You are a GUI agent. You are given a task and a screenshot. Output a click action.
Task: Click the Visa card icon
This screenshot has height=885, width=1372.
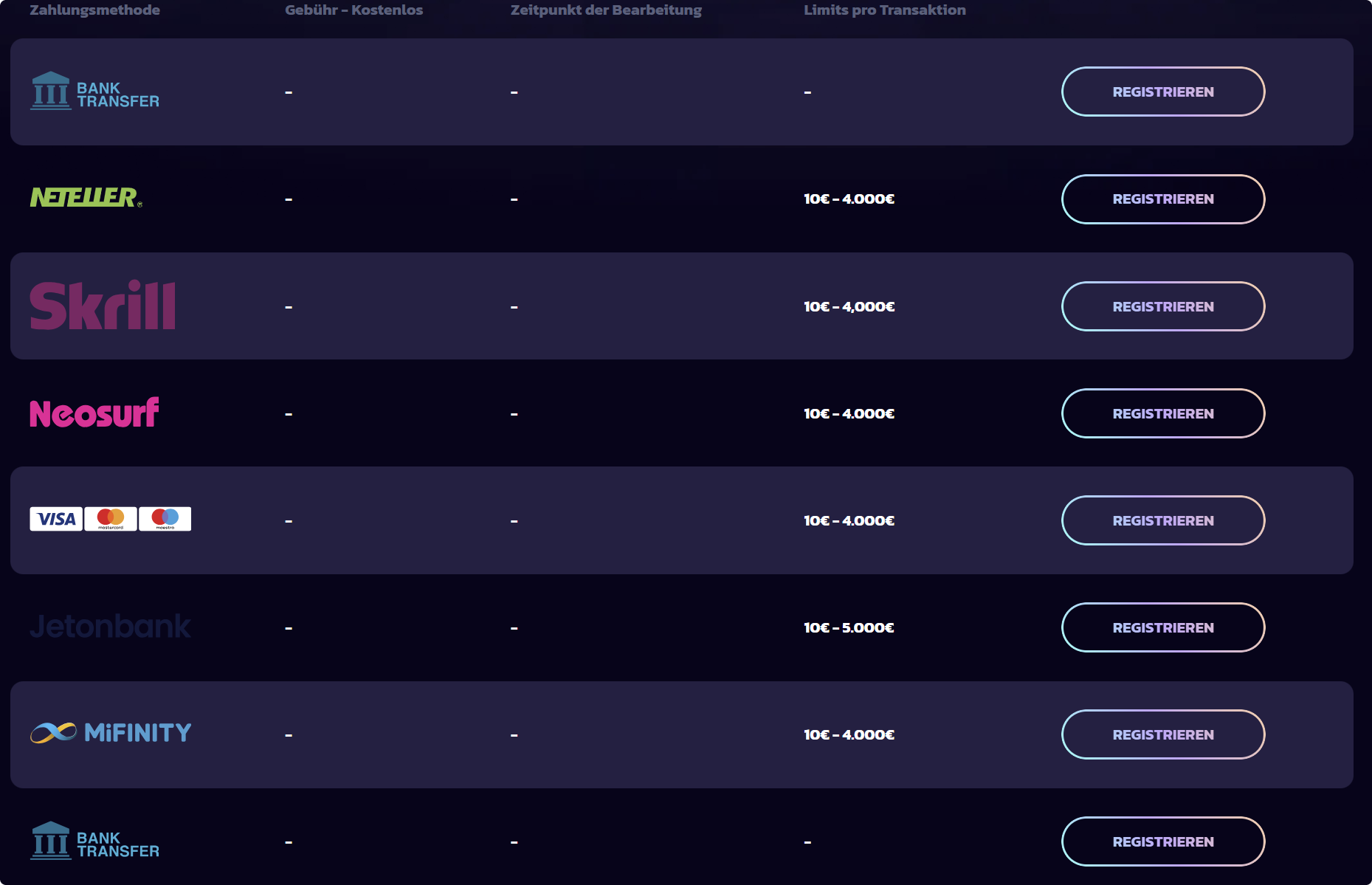point(56,519)
